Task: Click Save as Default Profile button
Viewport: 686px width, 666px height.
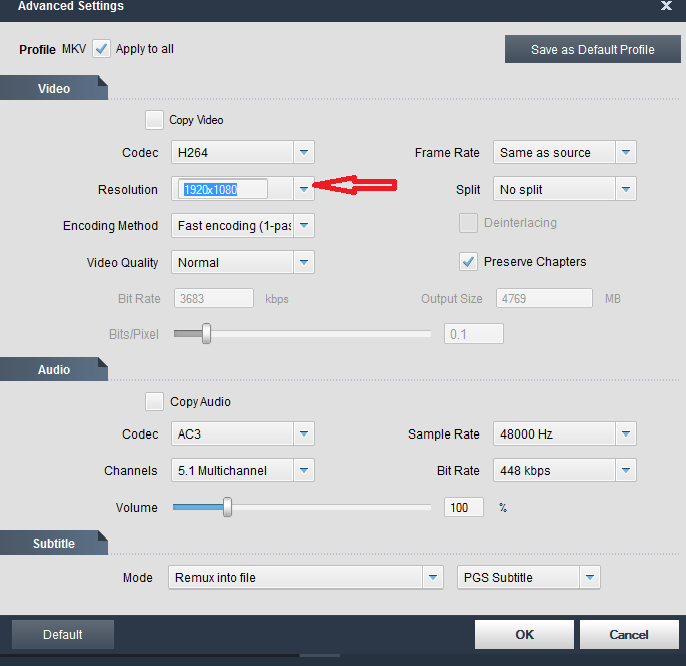Action: [x=592, y=49]
